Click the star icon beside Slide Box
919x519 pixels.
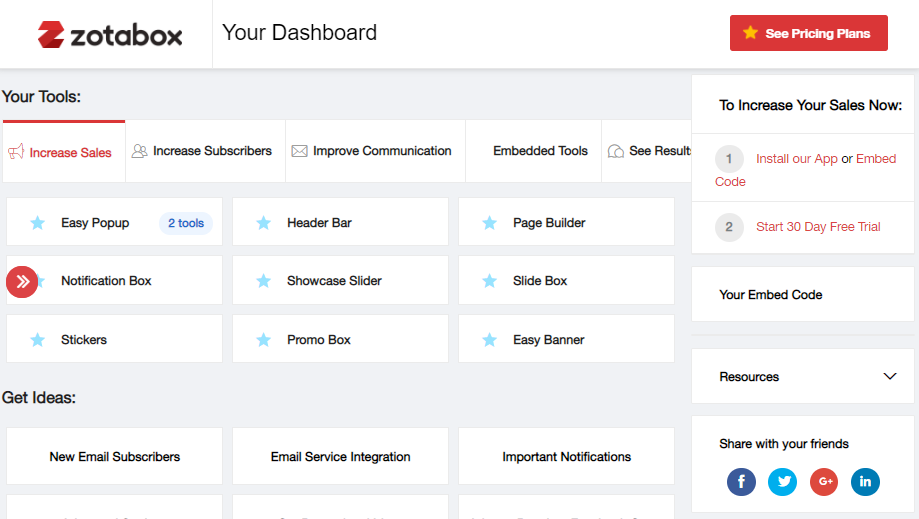click(x=489, y=281)
